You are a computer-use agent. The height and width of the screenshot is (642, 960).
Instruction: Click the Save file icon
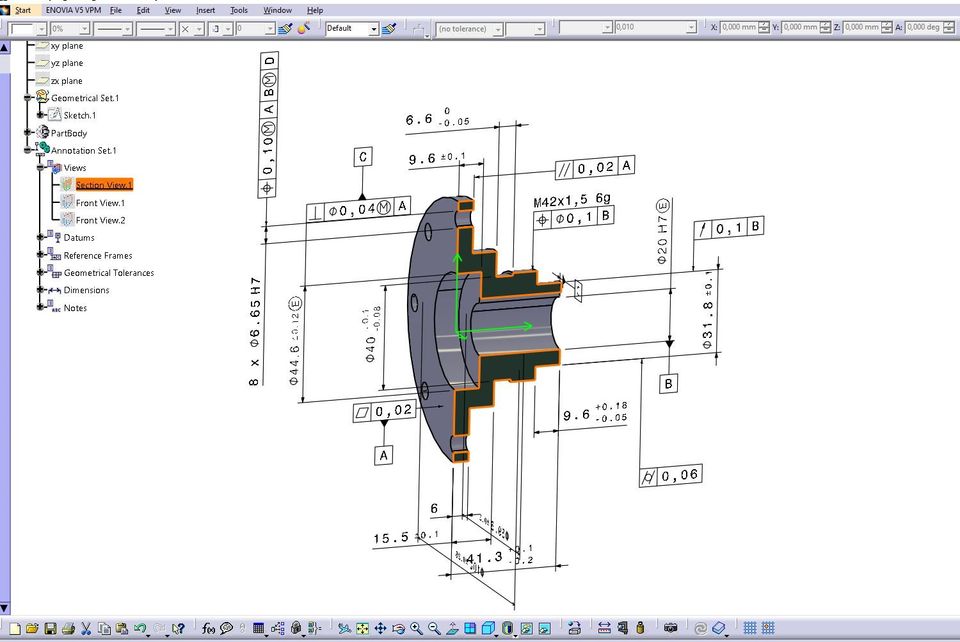click(50, 628)
